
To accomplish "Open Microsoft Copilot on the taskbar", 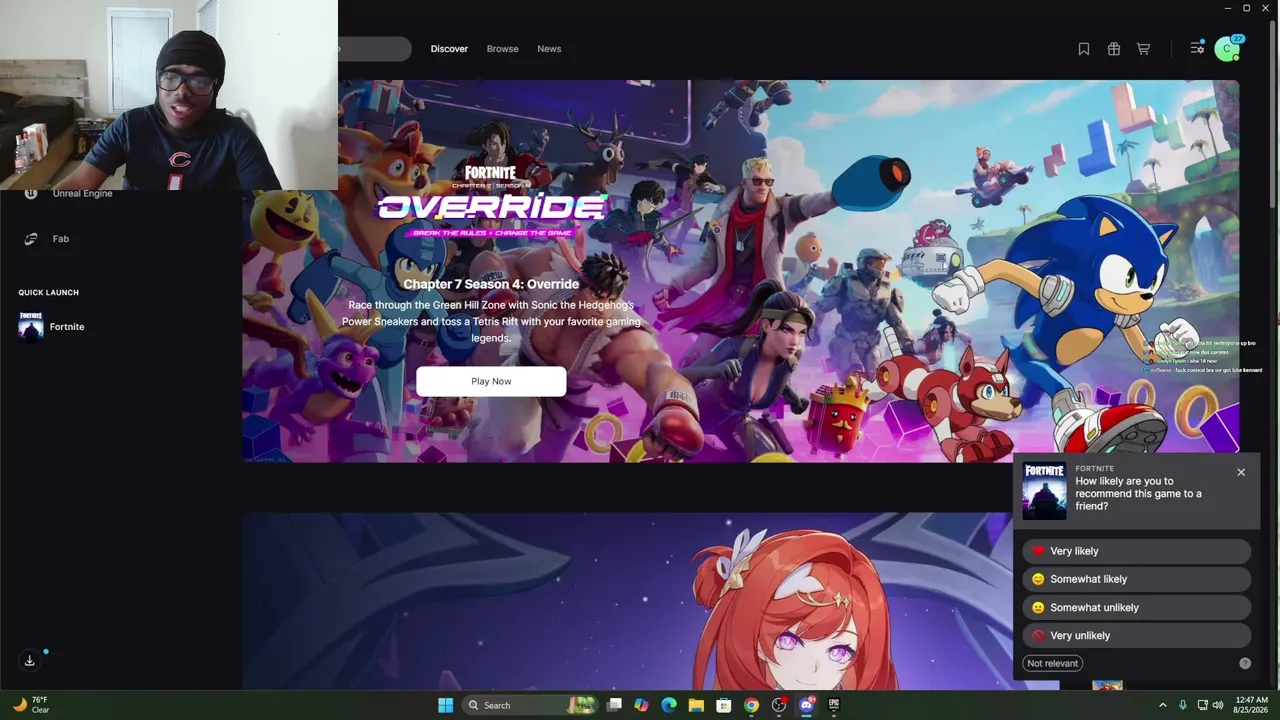I will pyautogui.click(x=642, y=705).
